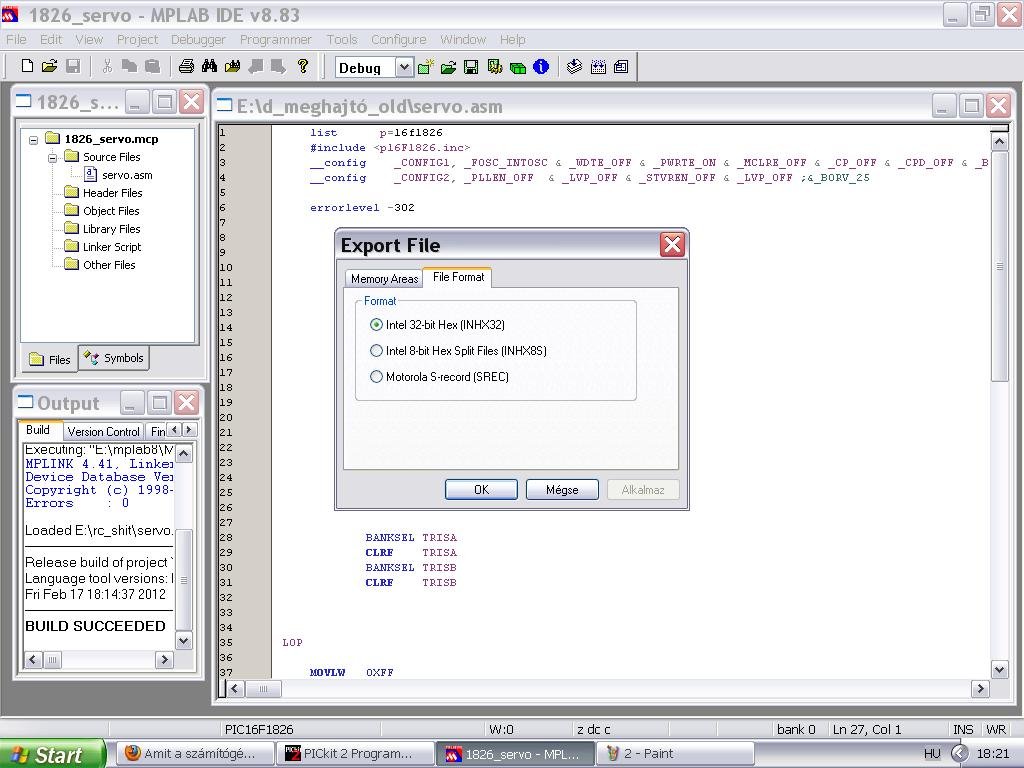1024x768 pixels.
Task: Click the Firefox taskbar item
Action: pos(195,754)
